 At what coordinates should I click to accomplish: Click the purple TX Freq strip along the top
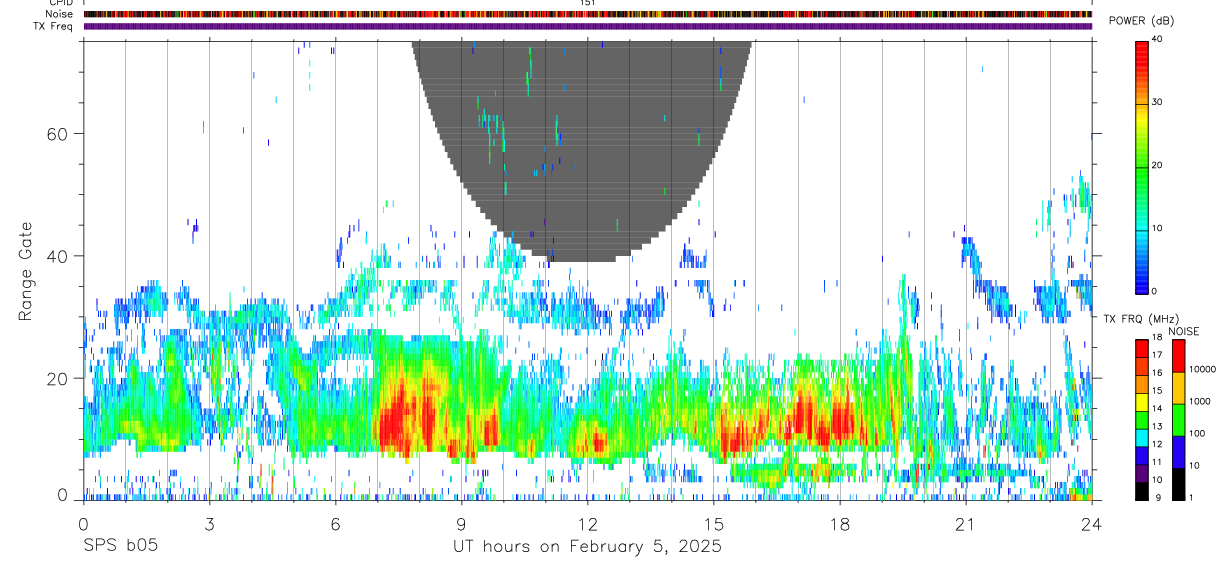587,26
